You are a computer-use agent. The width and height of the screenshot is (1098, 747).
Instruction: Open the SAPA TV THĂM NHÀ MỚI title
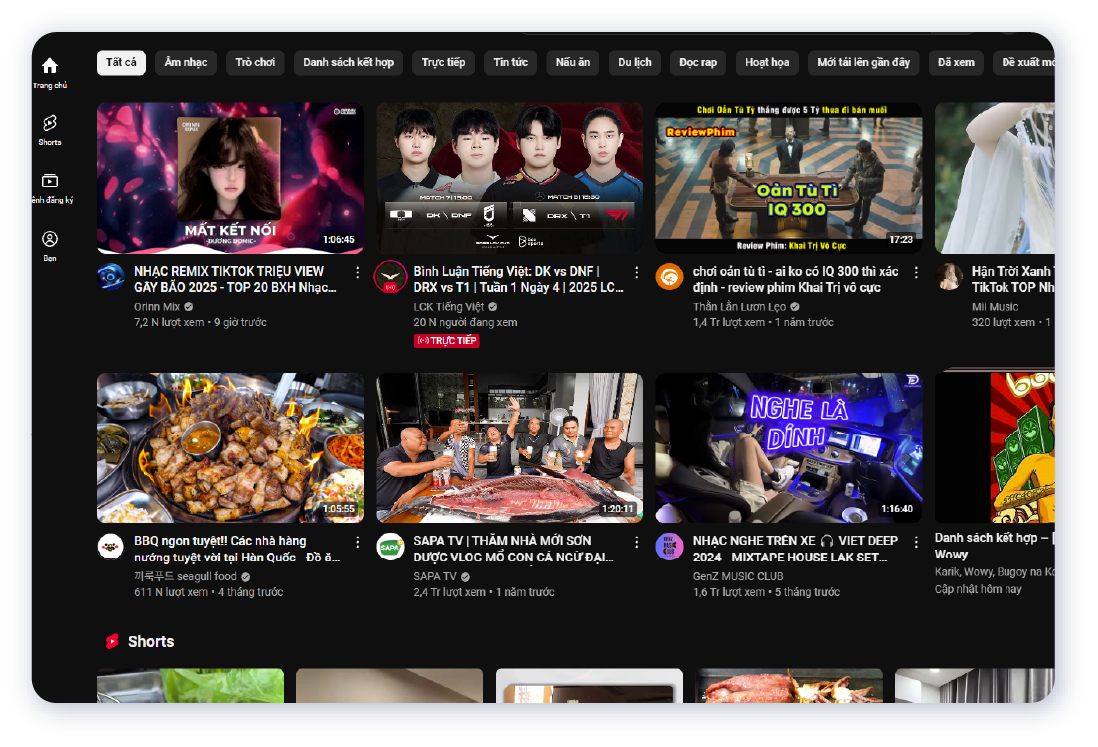tap(513, 549)
